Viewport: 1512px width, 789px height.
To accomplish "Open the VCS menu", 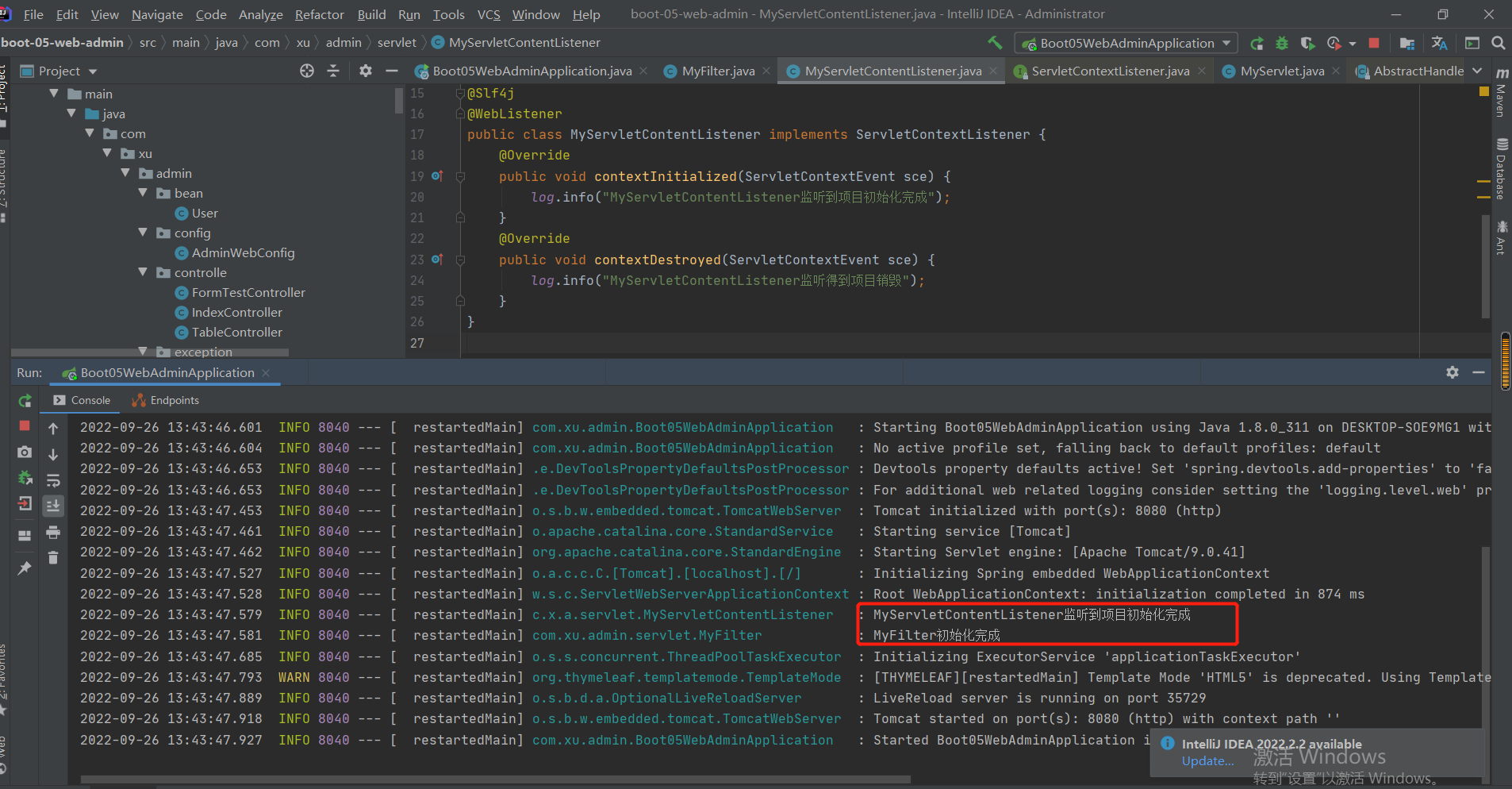I will click(x=489, y=14).
